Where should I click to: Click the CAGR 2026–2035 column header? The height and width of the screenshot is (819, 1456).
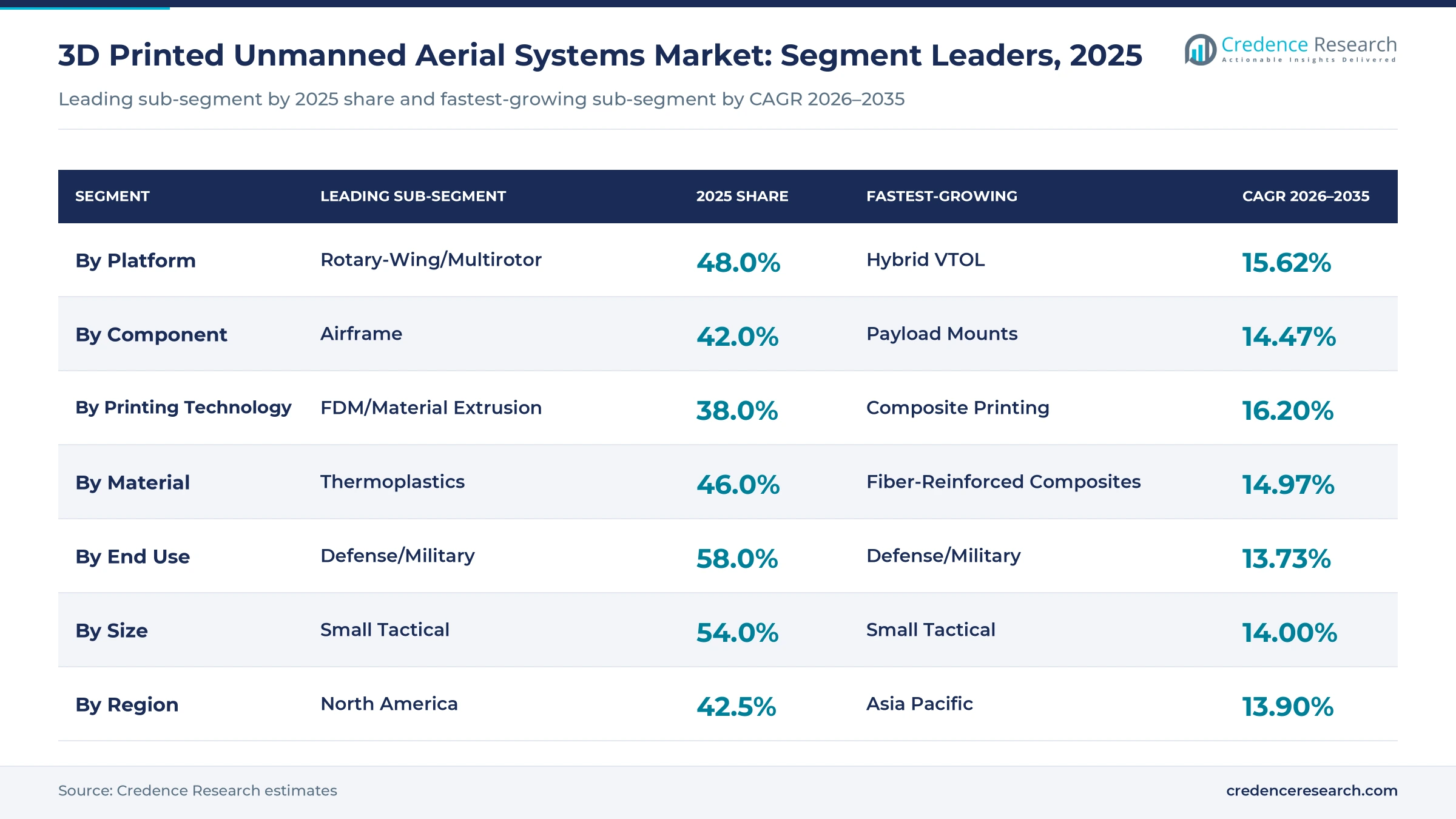point(1306,197)
